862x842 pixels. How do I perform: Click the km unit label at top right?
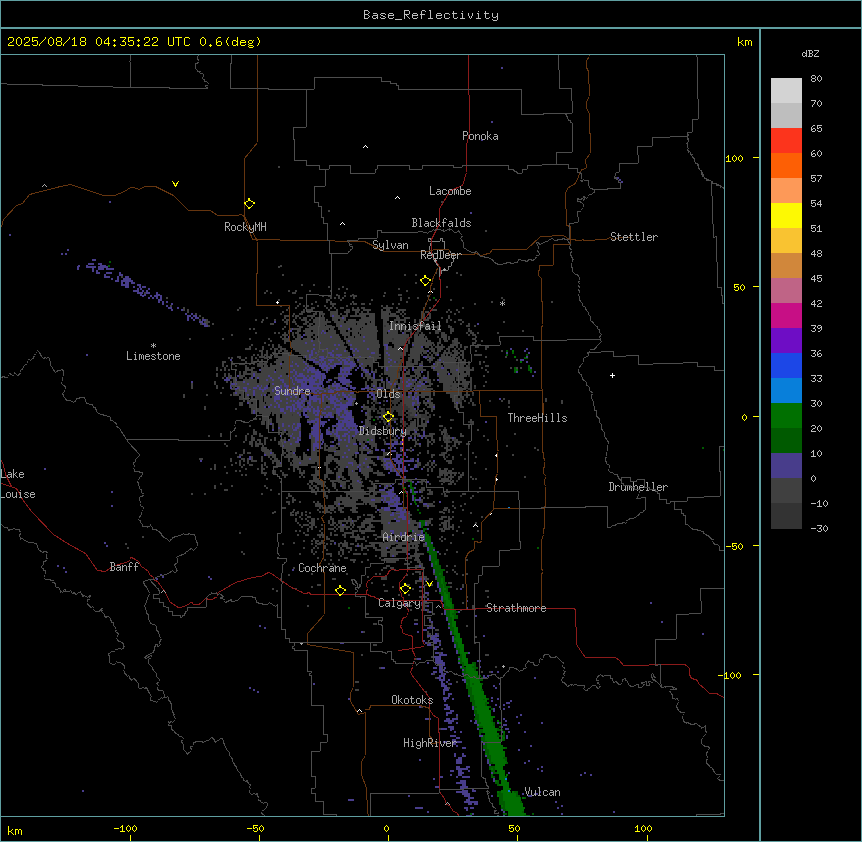pyautogui.click(x=744, y=42)
